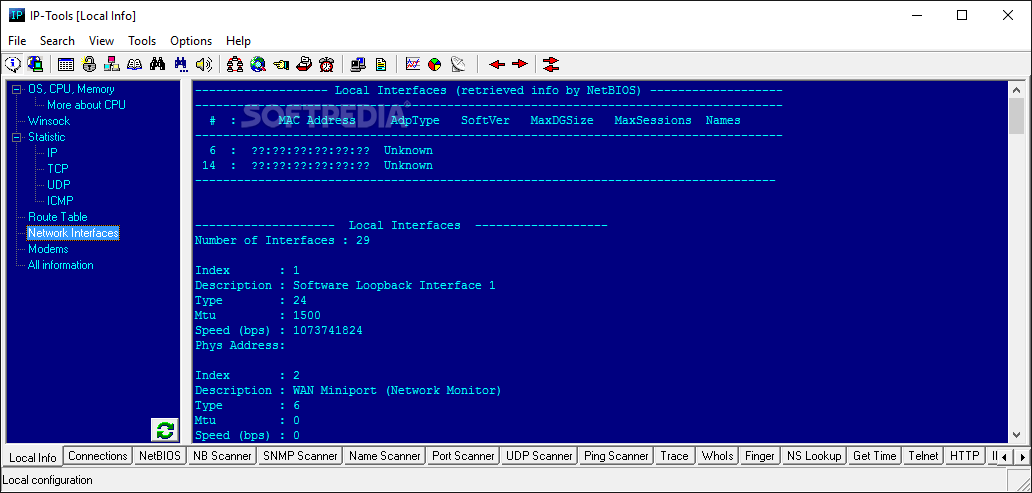Click the Local Info speech-bubble toolbar icon

13,64
